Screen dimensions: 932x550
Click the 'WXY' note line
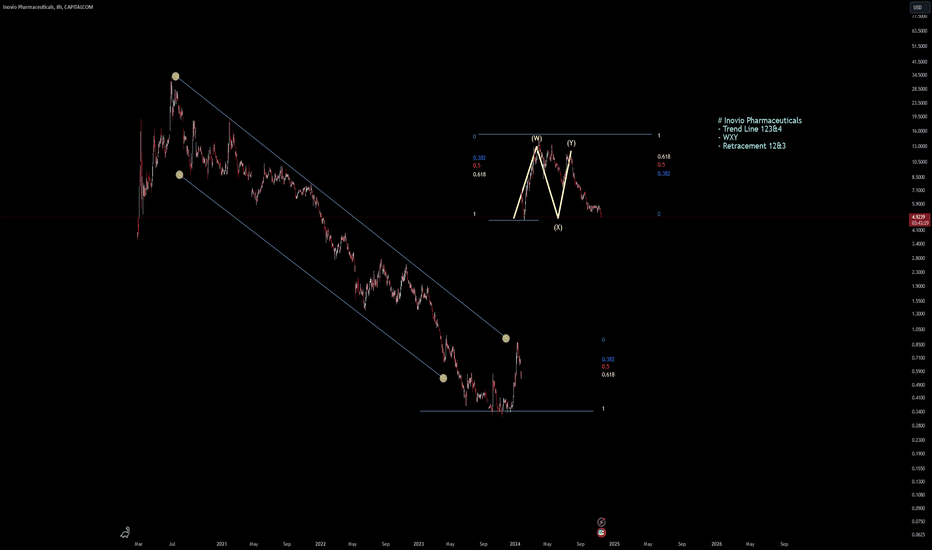[x=728, y=137]
